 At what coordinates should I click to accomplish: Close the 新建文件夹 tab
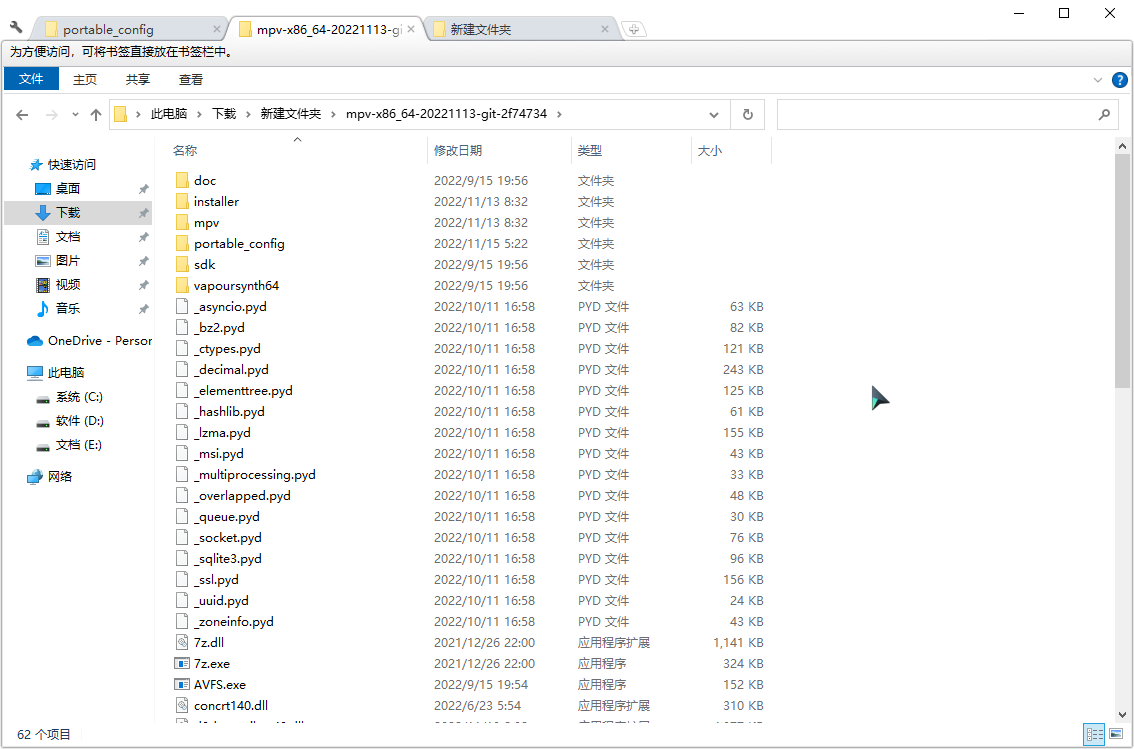point(605,29)
